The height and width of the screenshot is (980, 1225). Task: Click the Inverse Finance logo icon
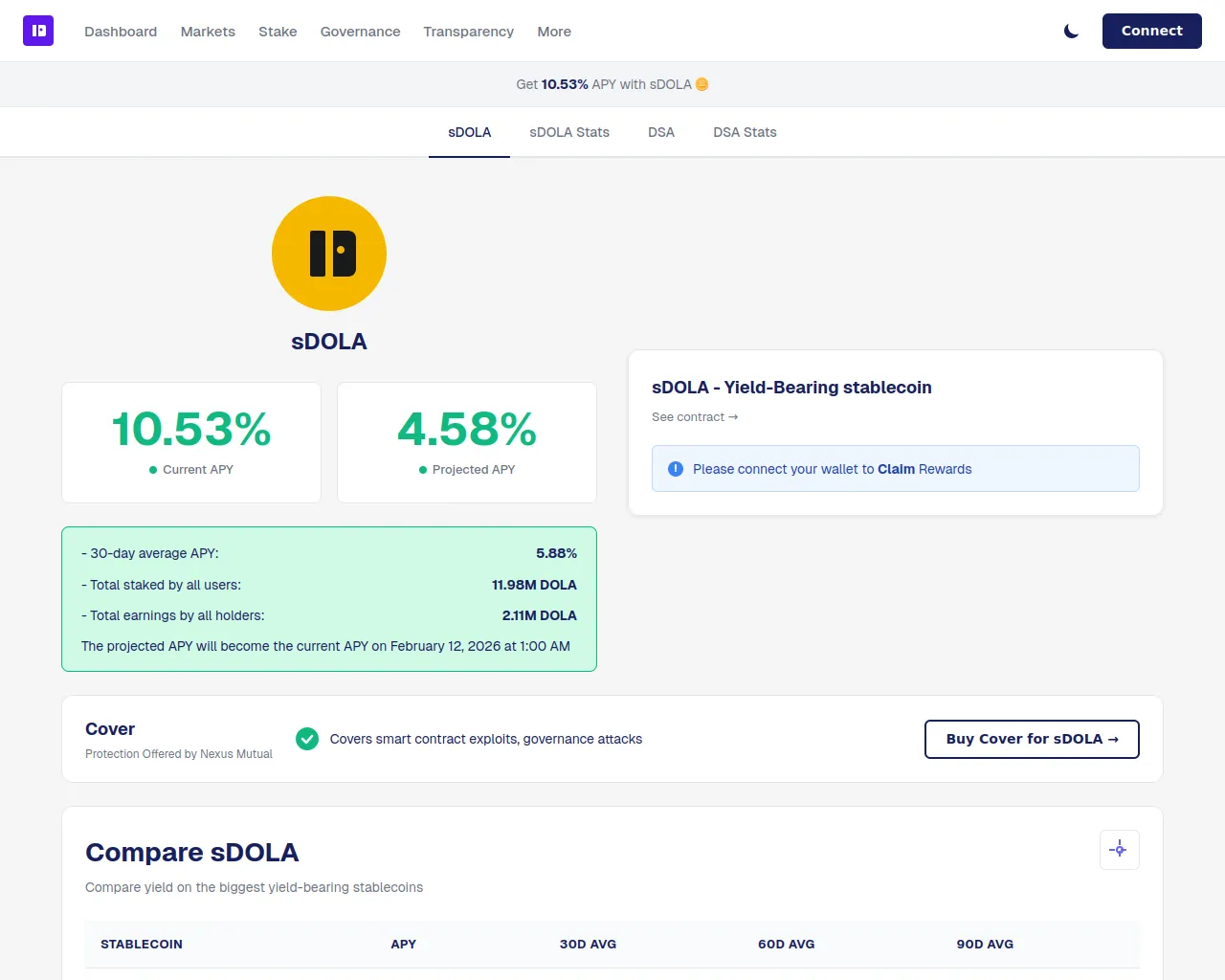[38, 31]
